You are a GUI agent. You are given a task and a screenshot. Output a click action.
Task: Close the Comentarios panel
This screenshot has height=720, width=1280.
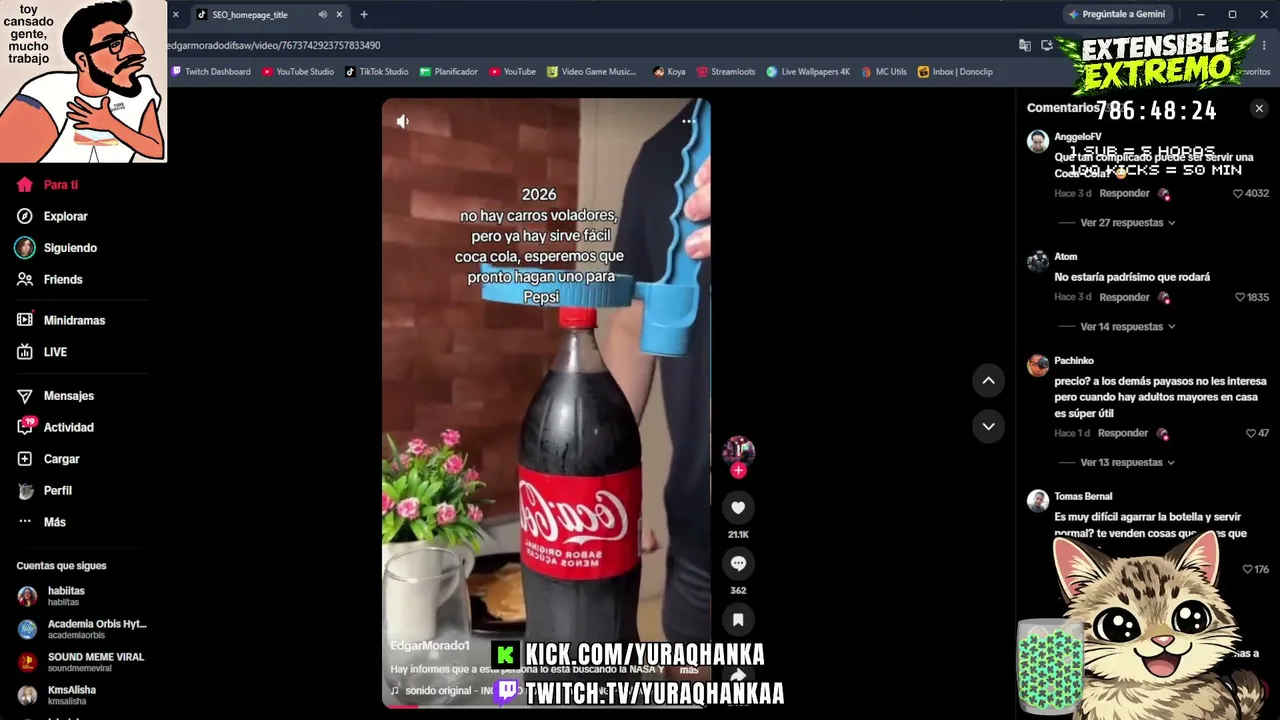(x=1259, y=108)
